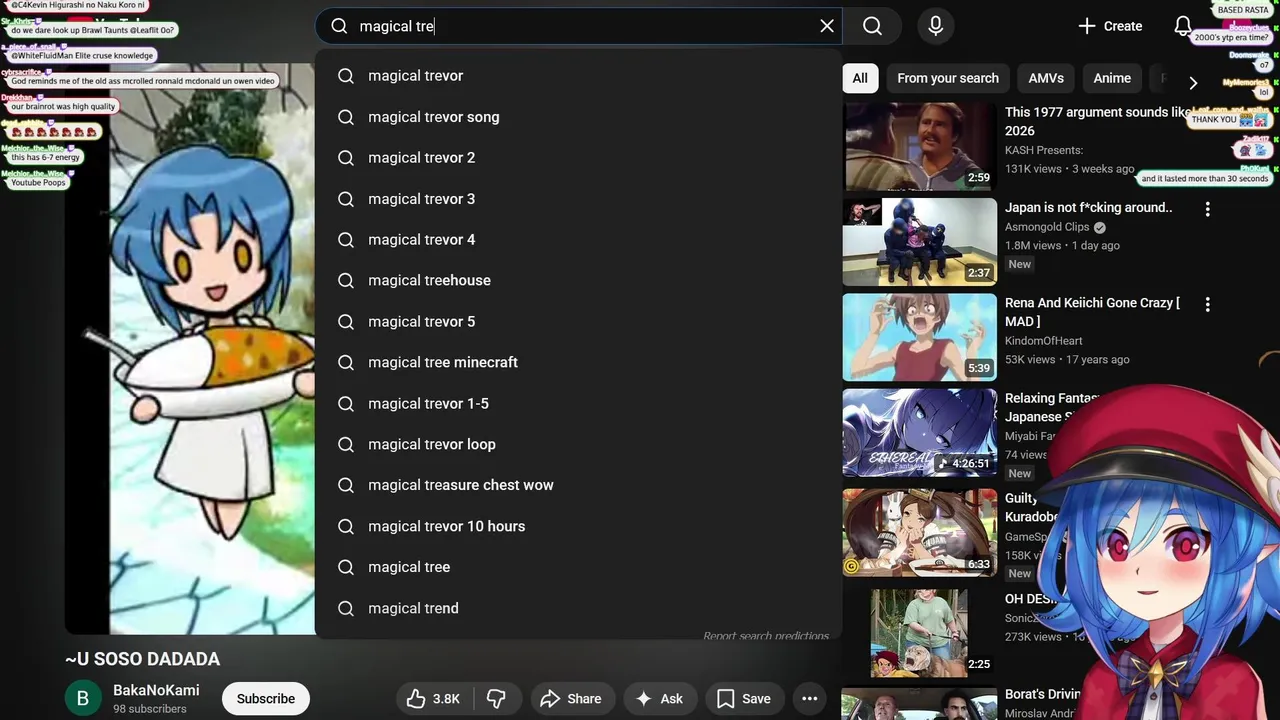Viewport: 1280px width, 720px height.
Task: Select suggestion "magical trevor 3"
Action: click(x=579, y=199)
